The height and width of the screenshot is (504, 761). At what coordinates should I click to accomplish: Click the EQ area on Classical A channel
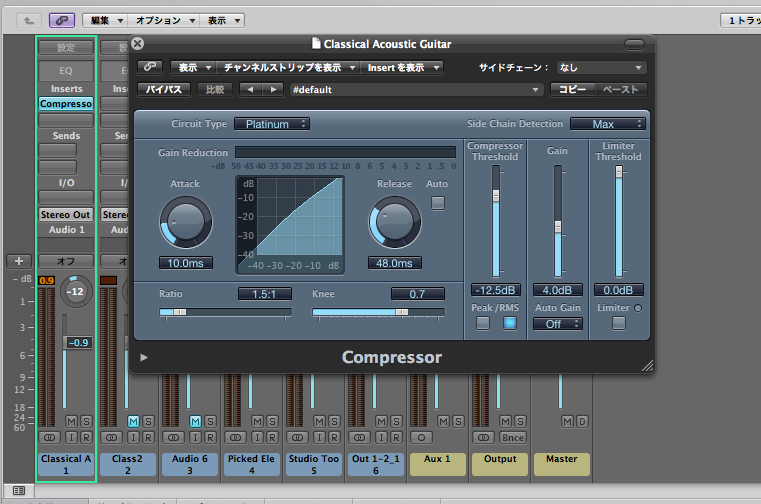[x=66, y=71]
